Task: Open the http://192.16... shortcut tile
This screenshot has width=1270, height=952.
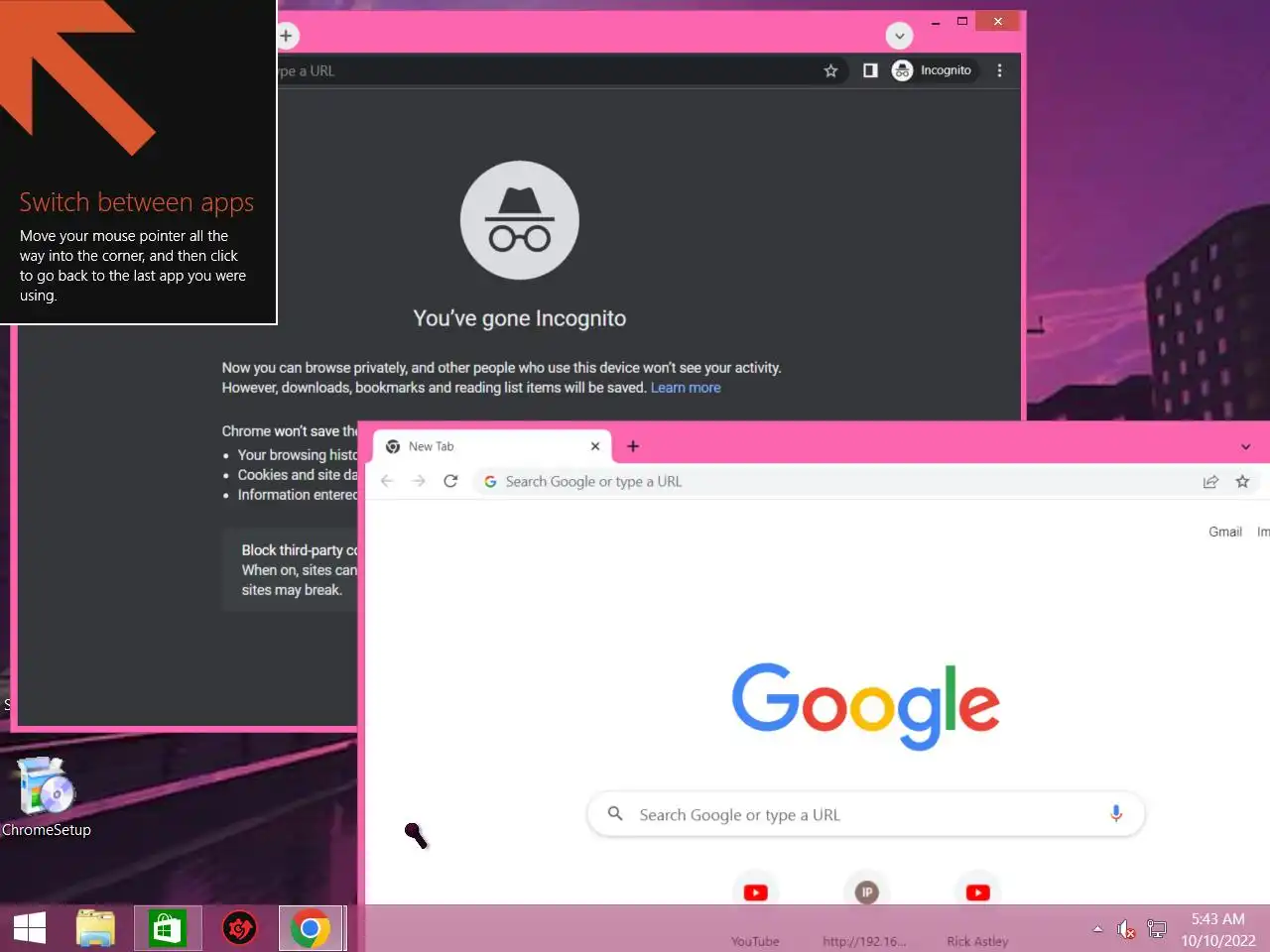Action: 866,907
